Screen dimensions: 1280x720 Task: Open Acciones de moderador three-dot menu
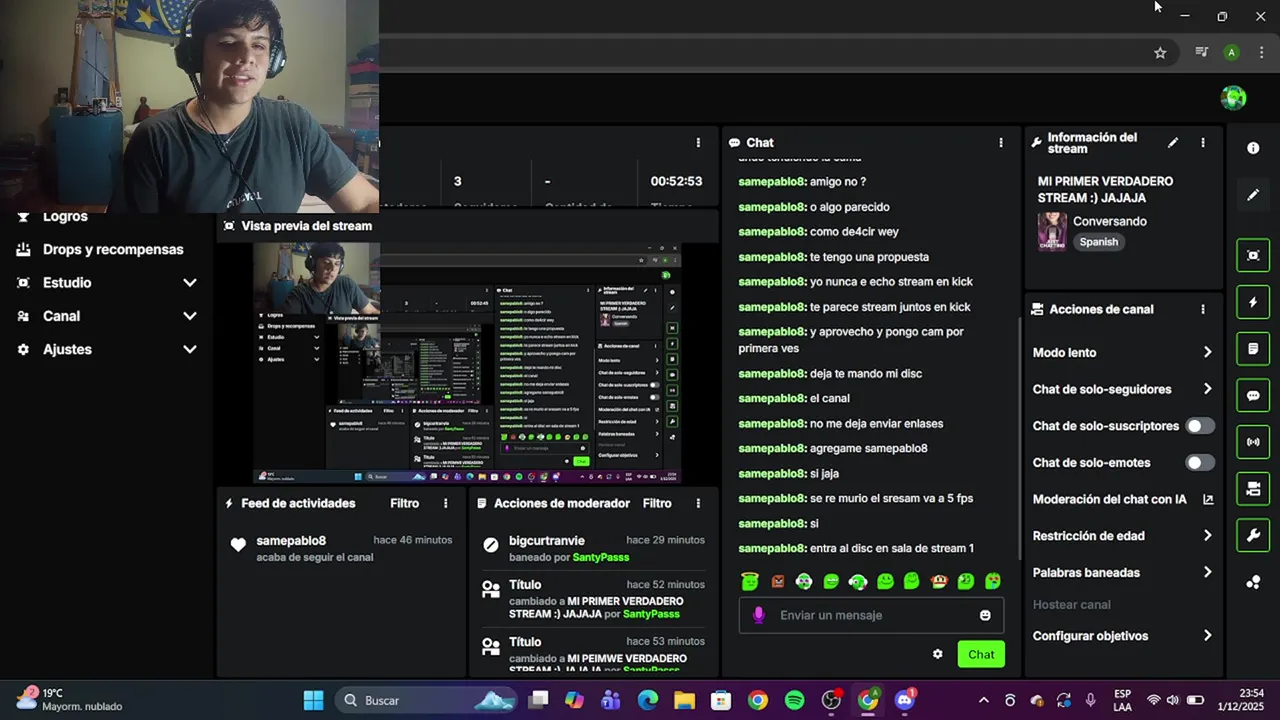(x=698, y=504)
